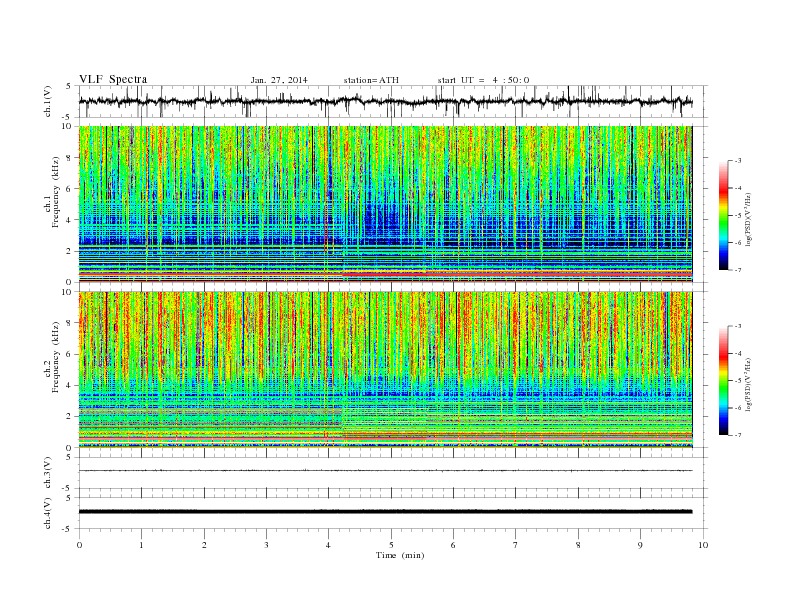This screenshot has height=612, width=792.
Task: Click the "-7" tick on ch.2 colorbar
Action: pyautogui.click(x=738, y=435)
